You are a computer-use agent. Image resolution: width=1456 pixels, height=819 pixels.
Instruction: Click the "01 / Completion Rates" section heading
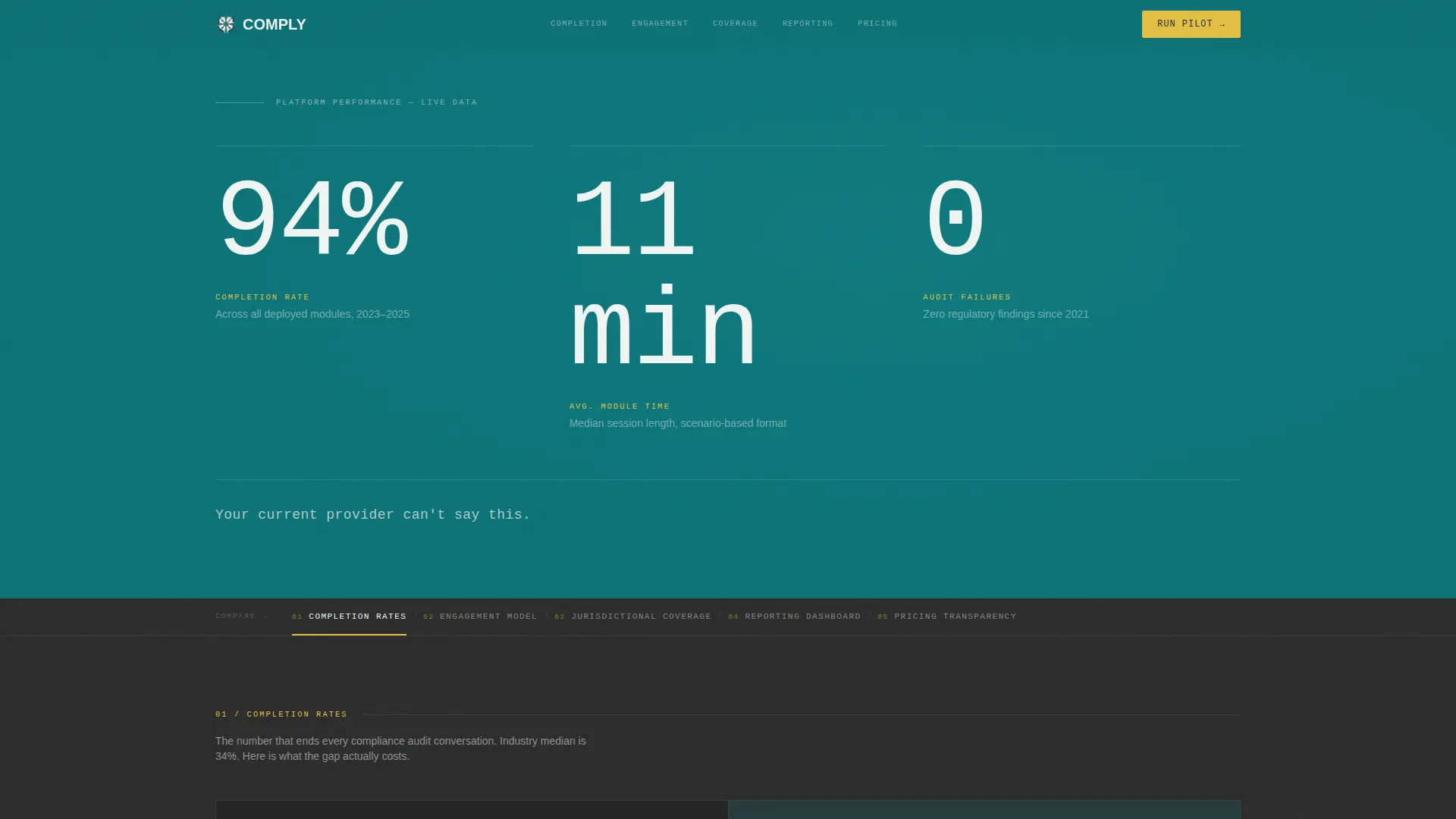tap(281, 714)
